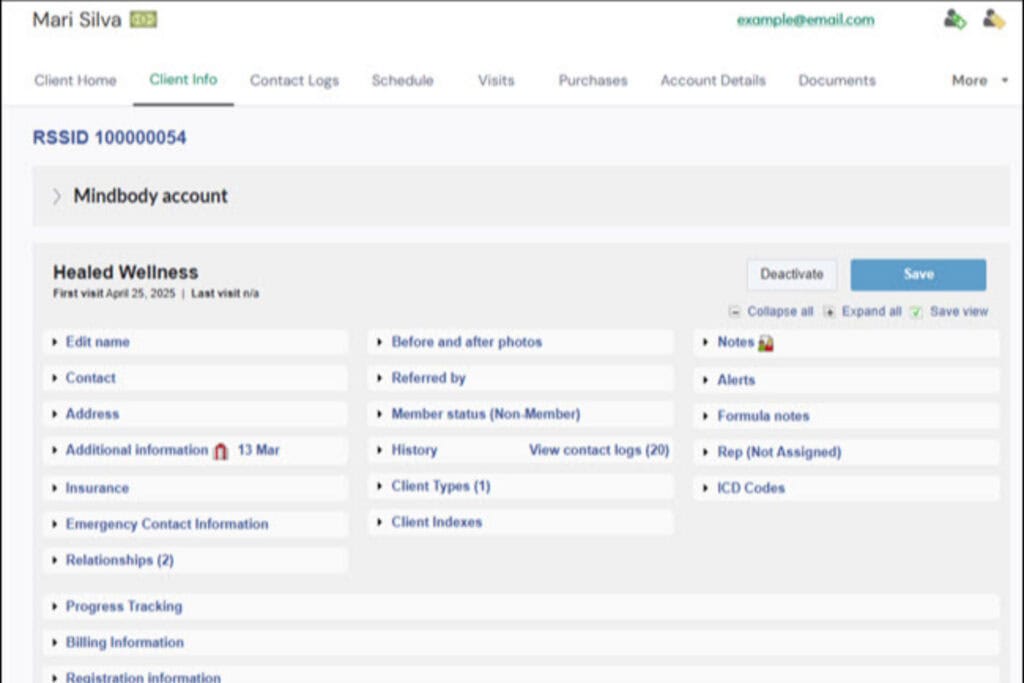The width and height of the screenshot is (1024, 683).
Task: Click the minus icon for Collapse all
Action: pos(735,312)
